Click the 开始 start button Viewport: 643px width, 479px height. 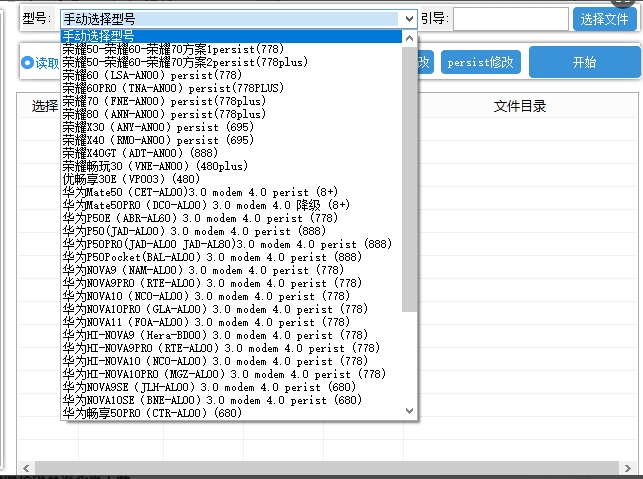click(584, 62)
